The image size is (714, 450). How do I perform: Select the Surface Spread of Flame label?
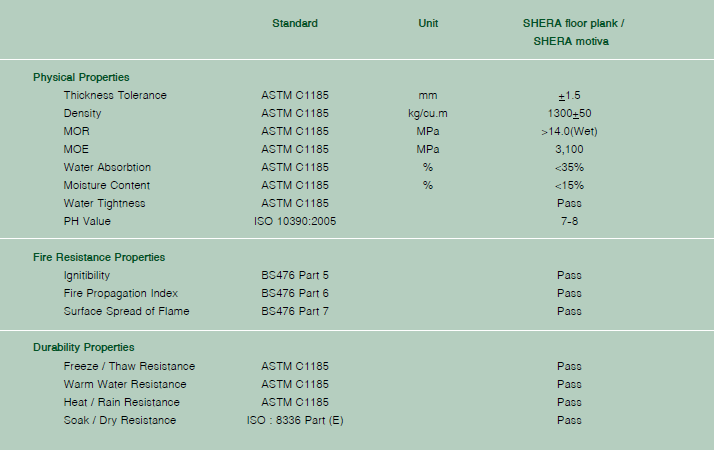point(126,312)
